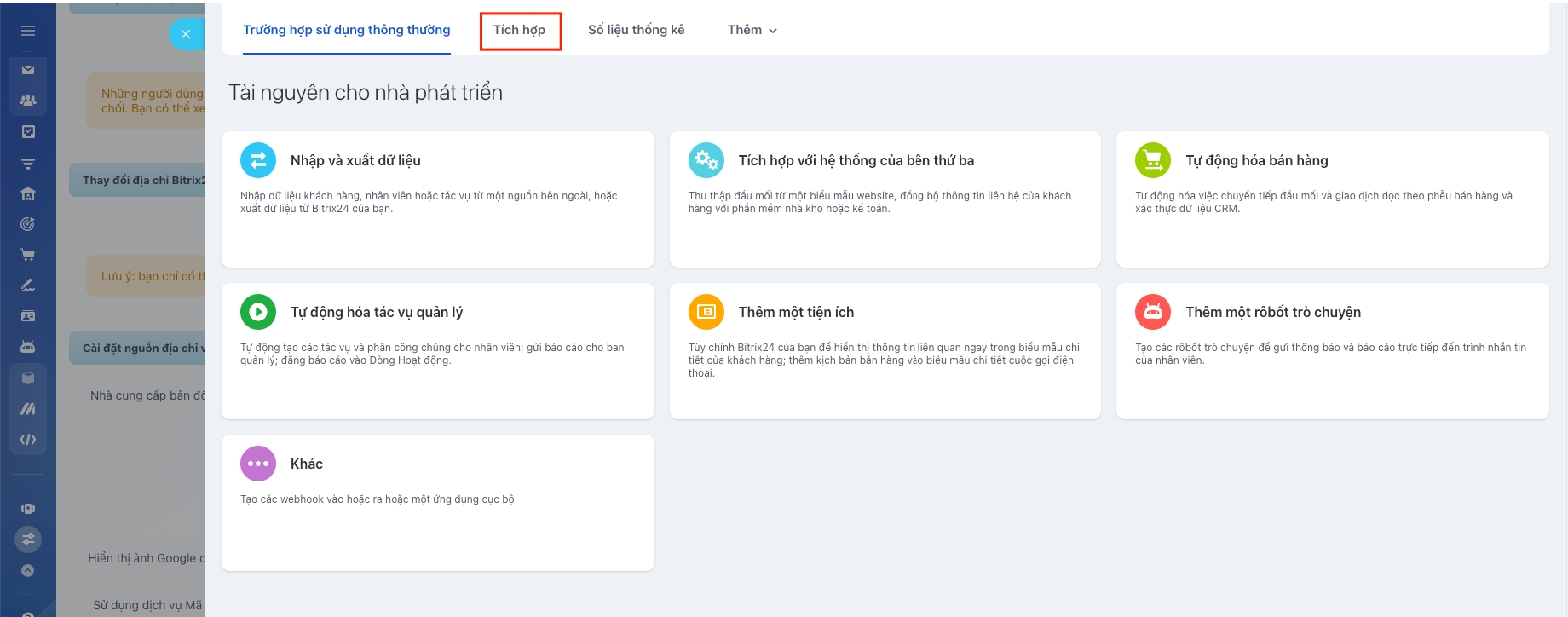The width and height of the screenshot is (1568, 617).
Task: Switch to the Tích hợp tab
Action: [519, 31]
